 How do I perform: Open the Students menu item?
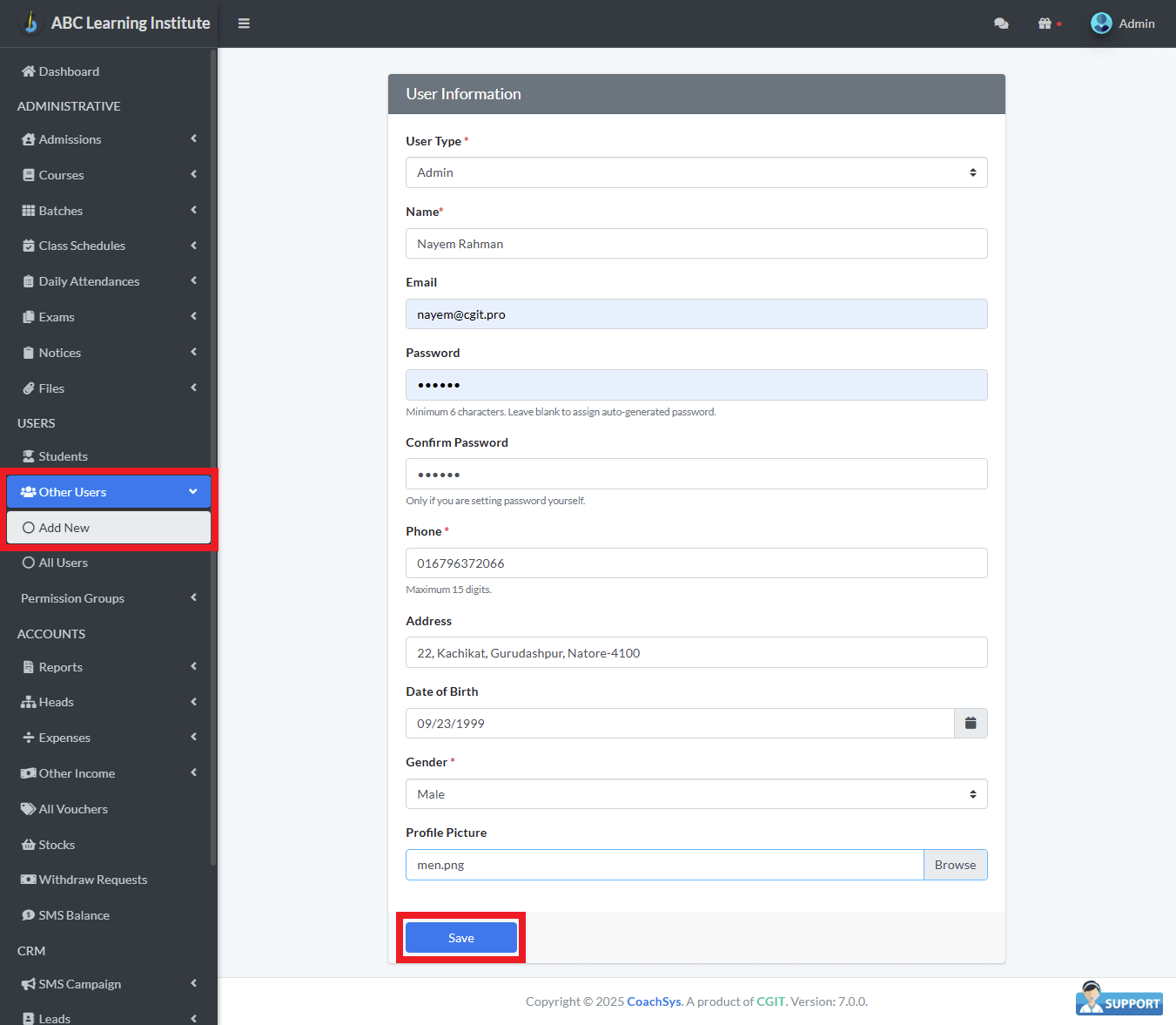point(63,456)
